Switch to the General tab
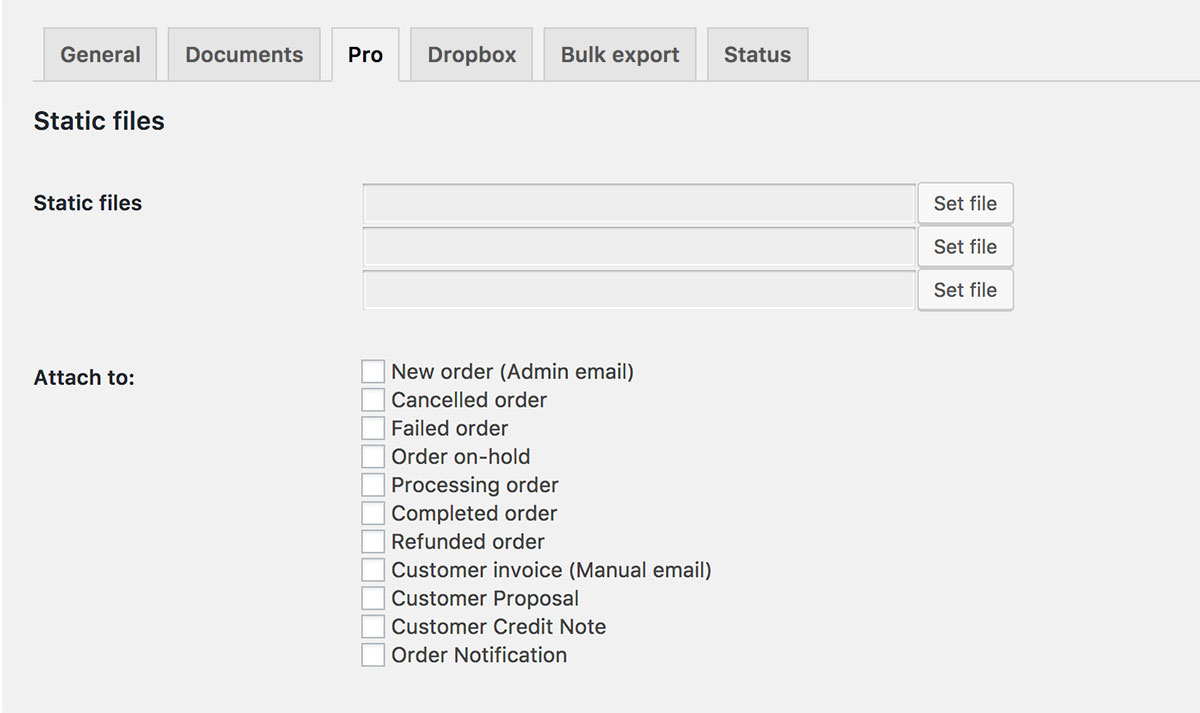This screenshot has width=1200, height=713. pos(100,55)
